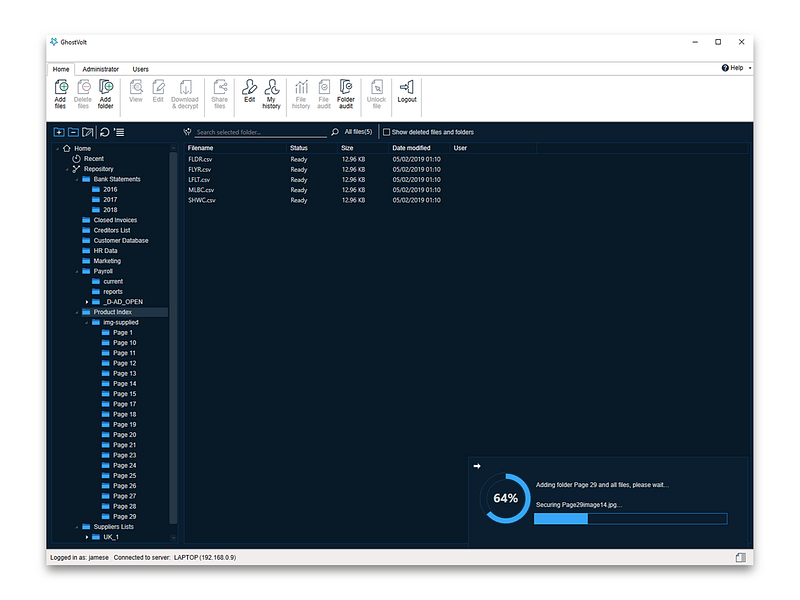Viewport: 800px width, 600px height.
Task: Collapse the img-supplied folder
Action: (87, 322)
